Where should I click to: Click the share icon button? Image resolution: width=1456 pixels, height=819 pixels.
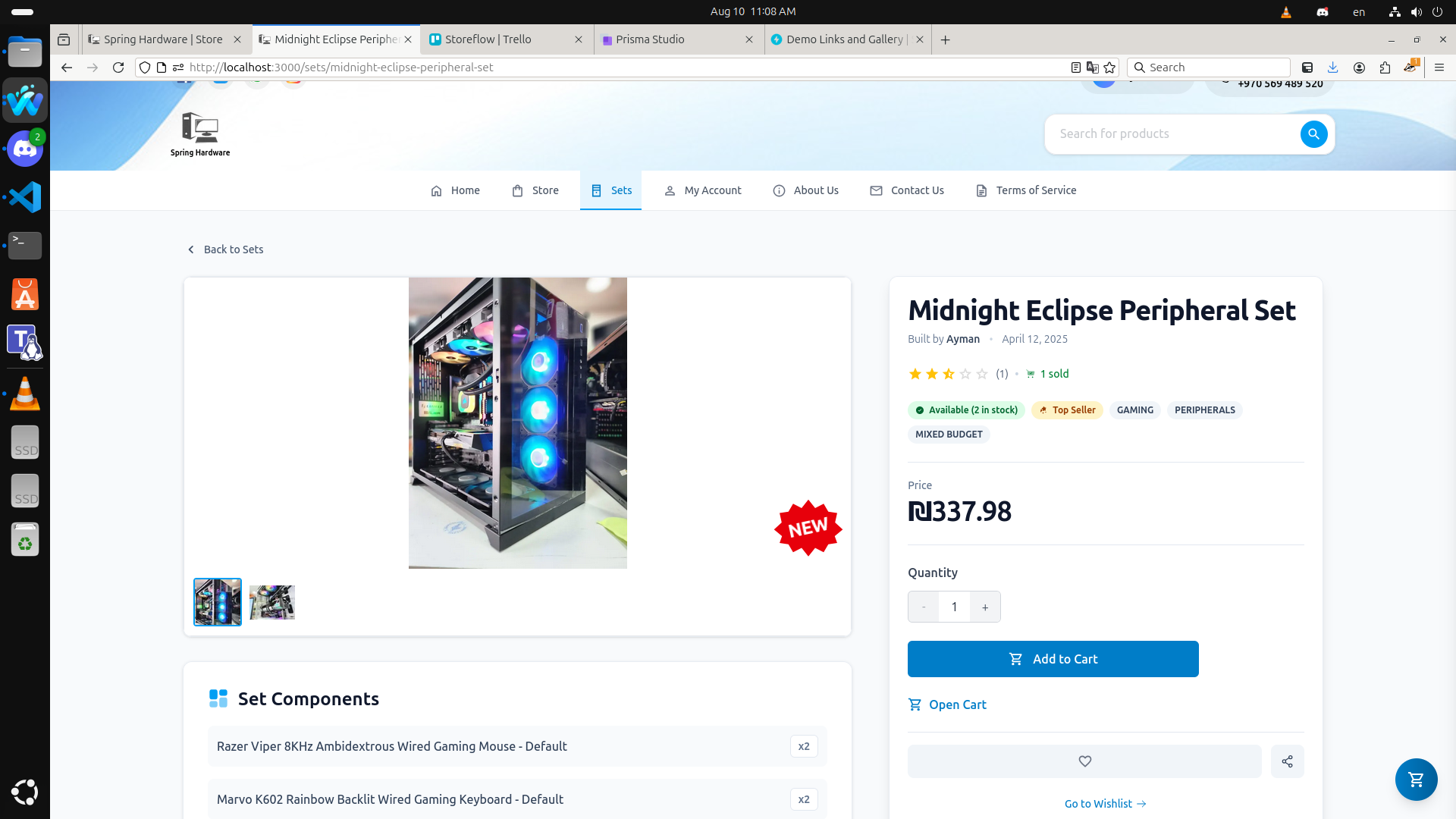tap(1287, 761)
